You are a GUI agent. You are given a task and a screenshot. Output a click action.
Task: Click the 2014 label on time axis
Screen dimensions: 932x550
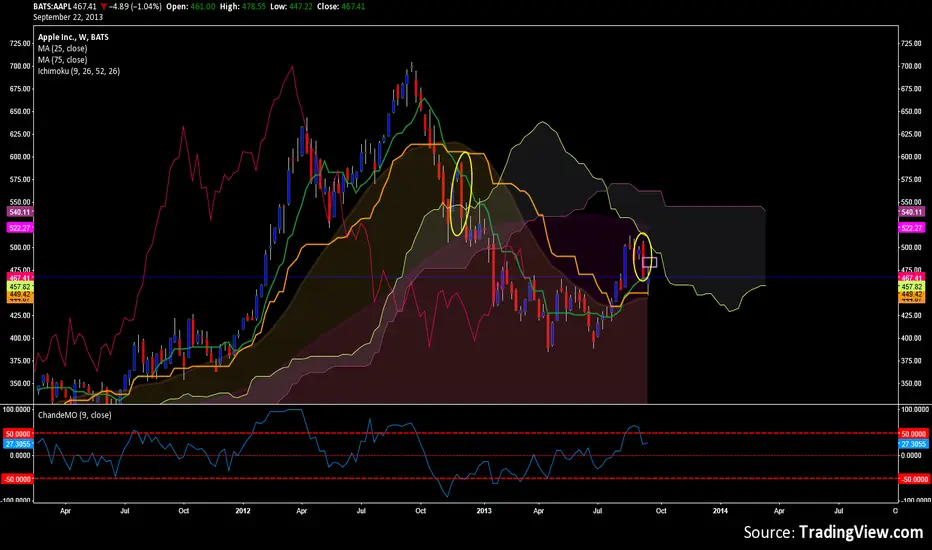click(720, 511)
